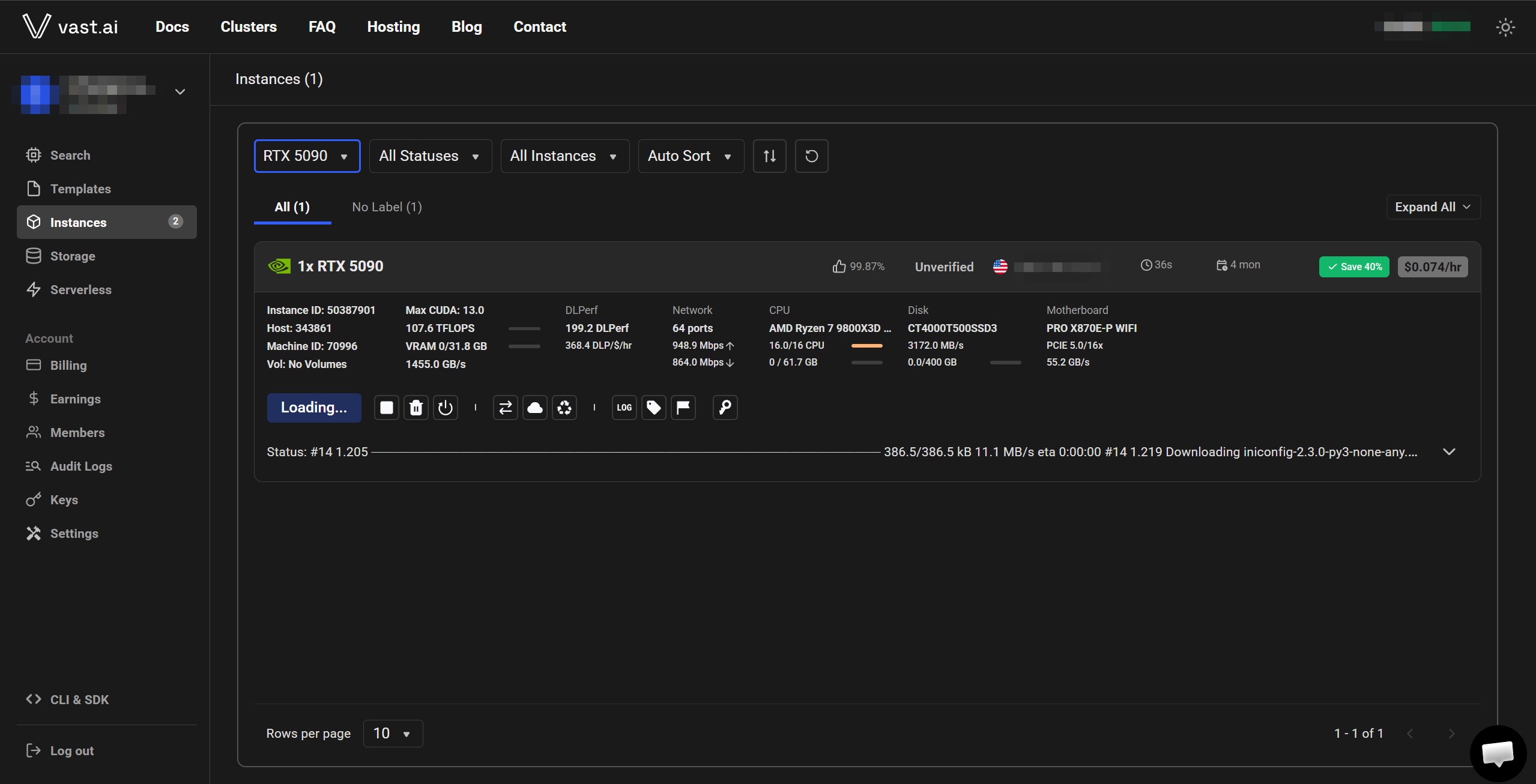1536x784 pixels.
Task: Stop the instance with the square stop icon
Action: (386, 408)
